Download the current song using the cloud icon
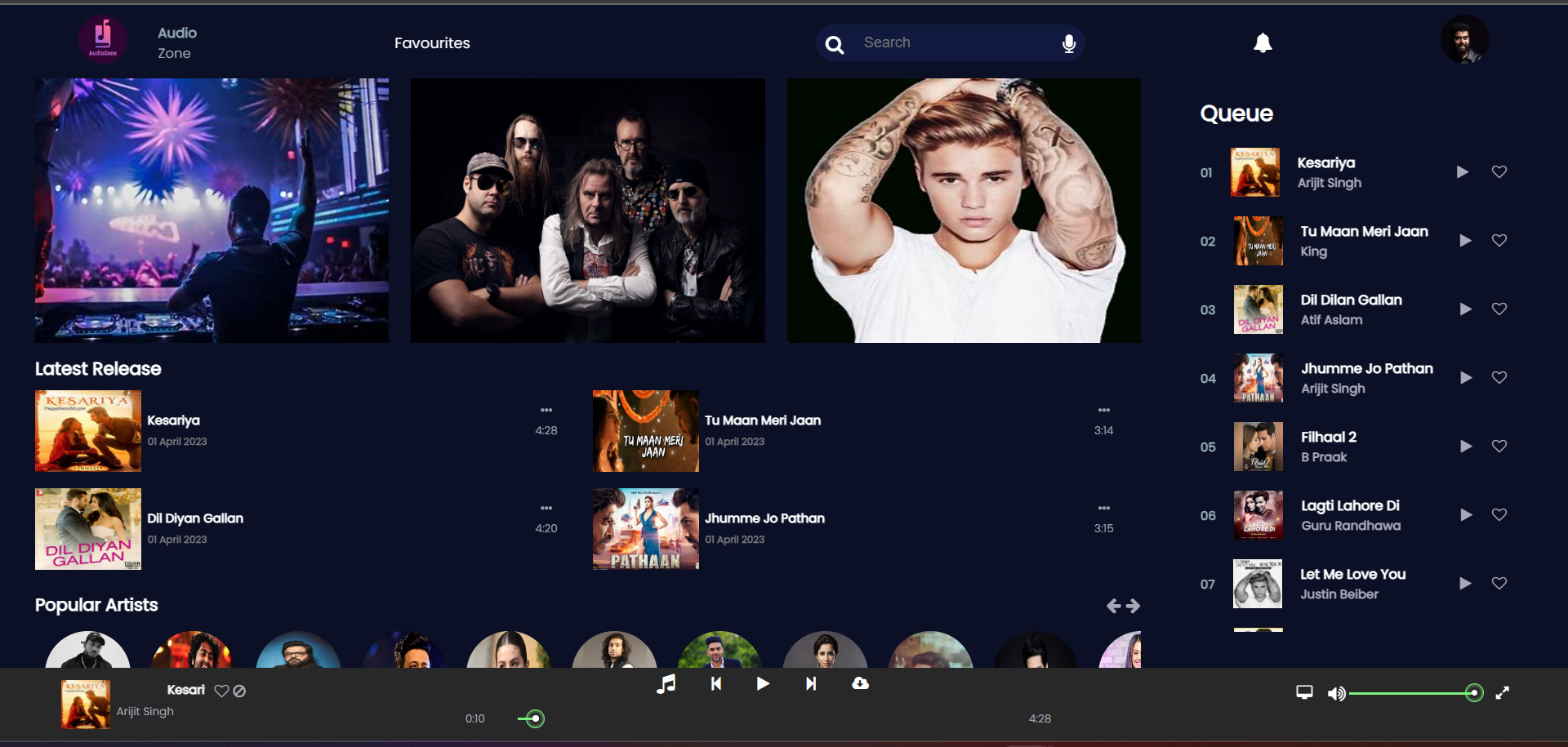 (861, 684)
